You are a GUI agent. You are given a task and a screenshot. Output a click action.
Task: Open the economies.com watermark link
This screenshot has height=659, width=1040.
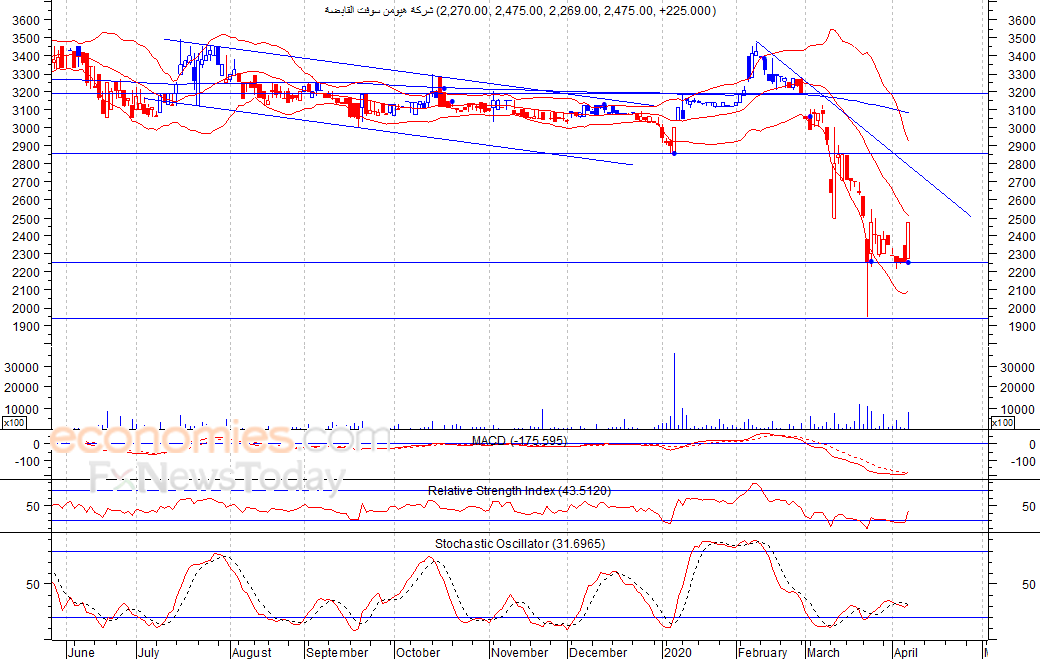click(x=220, y=438)
